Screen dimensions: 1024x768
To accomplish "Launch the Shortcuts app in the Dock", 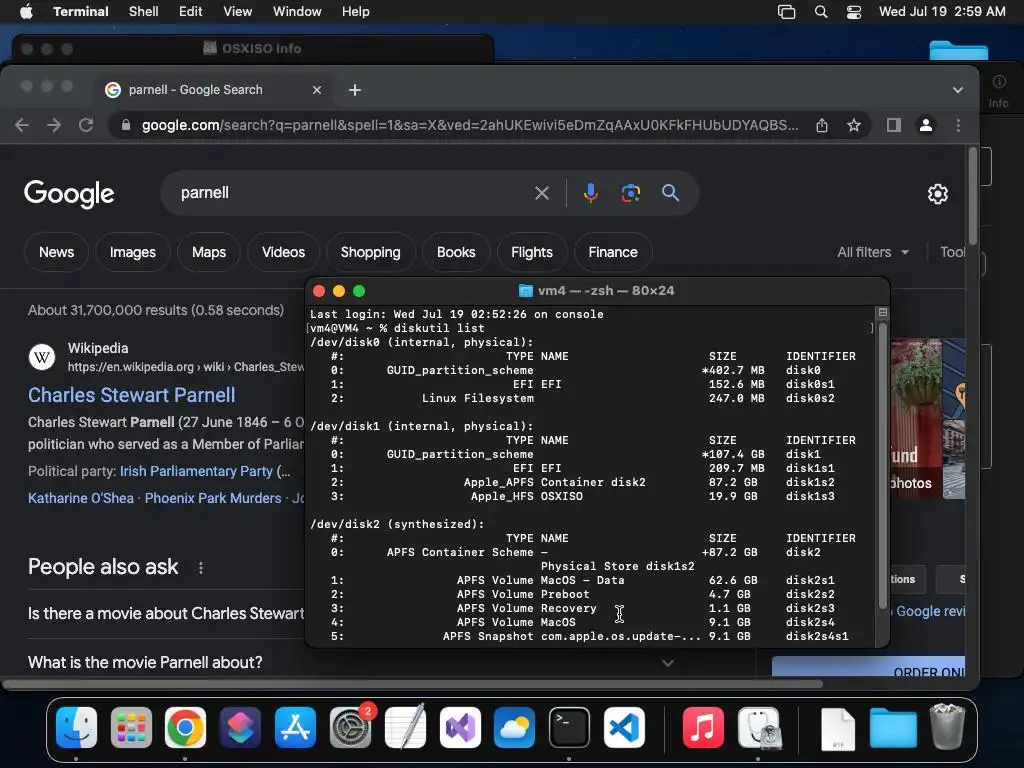I will pyautogui.click(x=240, y=728).
